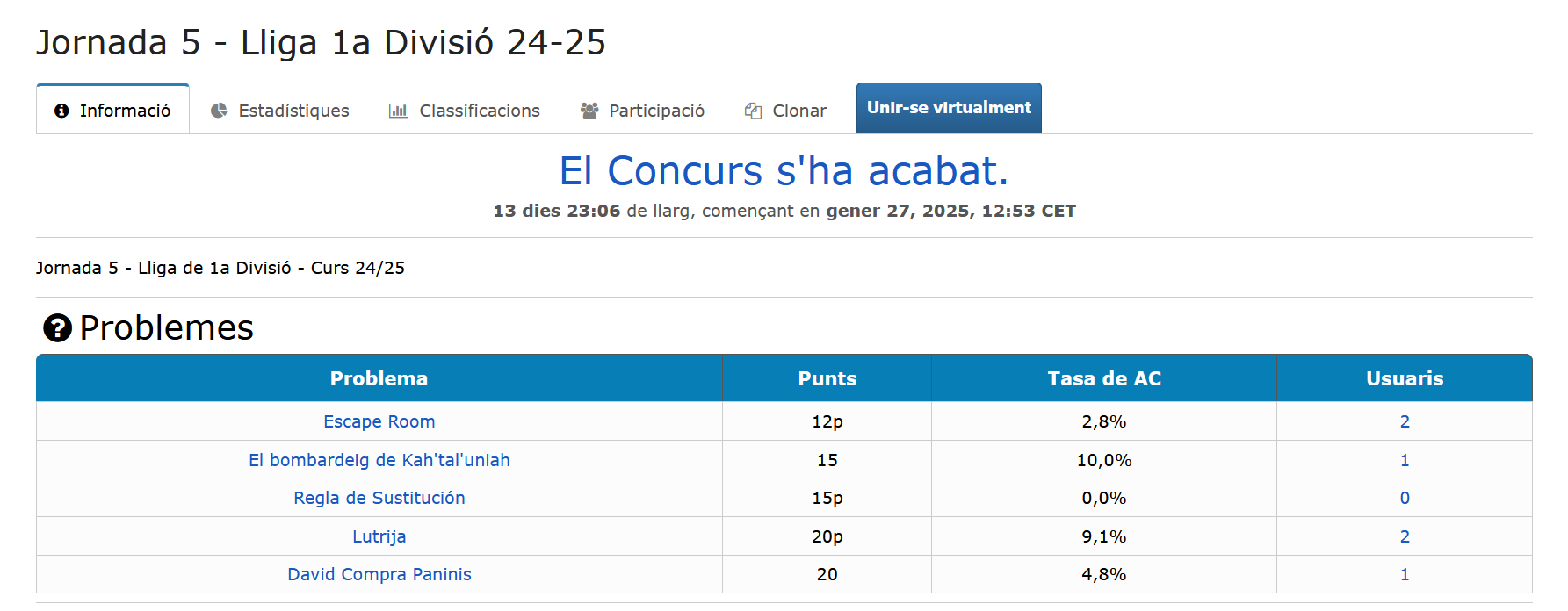
Task: Switch to the Estadístiques tab
Action: click(x=293, y=111)
